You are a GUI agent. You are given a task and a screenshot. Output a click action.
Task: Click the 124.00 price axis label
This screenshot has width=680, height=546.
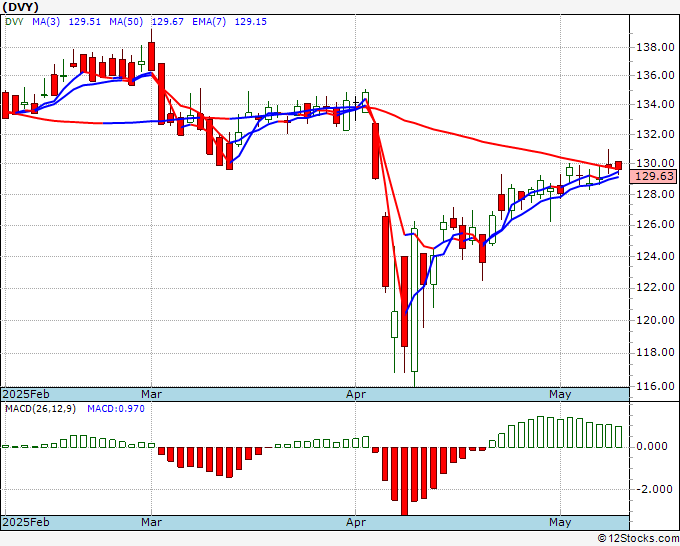(655, 256)
